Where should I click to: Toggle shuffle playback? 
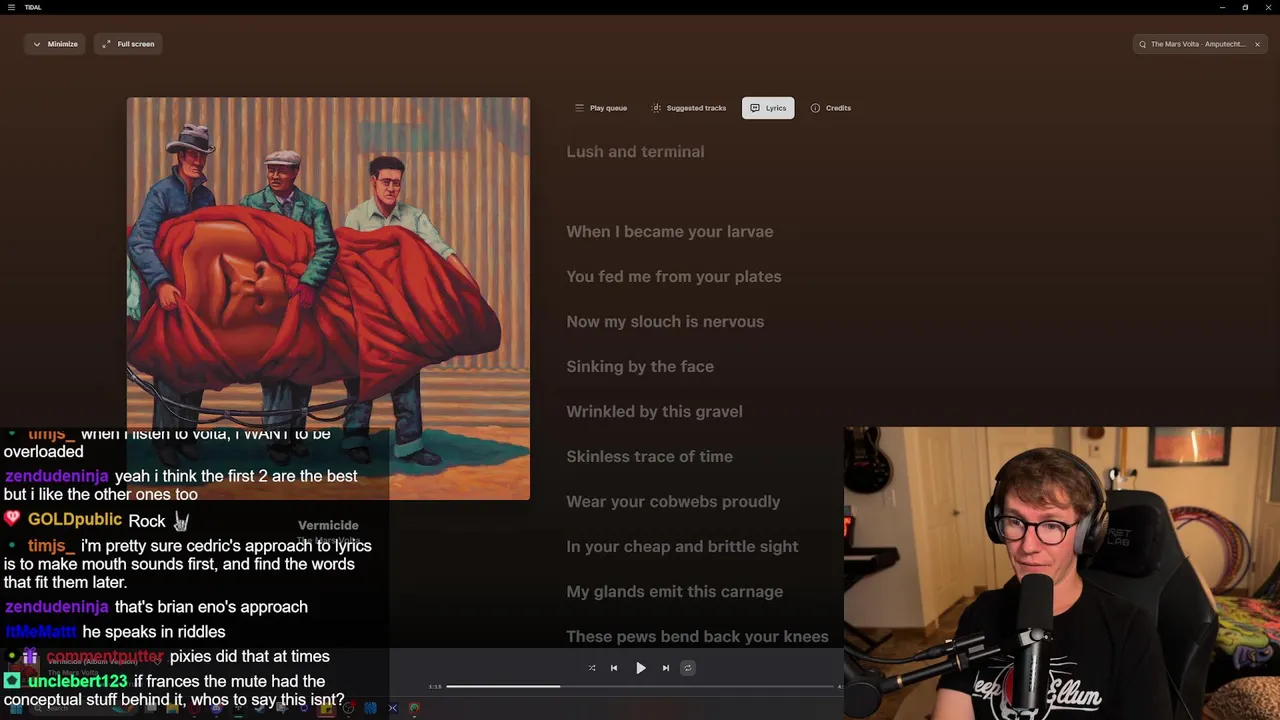[592, 668]
